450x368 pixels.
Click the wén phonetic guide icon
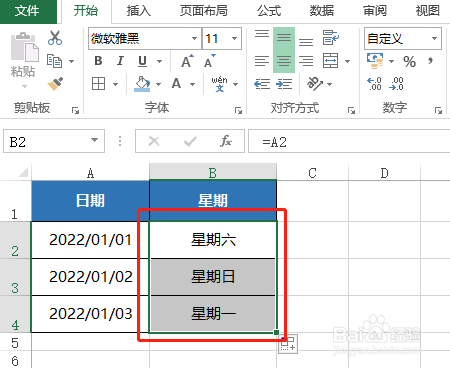tap(219, 84)
